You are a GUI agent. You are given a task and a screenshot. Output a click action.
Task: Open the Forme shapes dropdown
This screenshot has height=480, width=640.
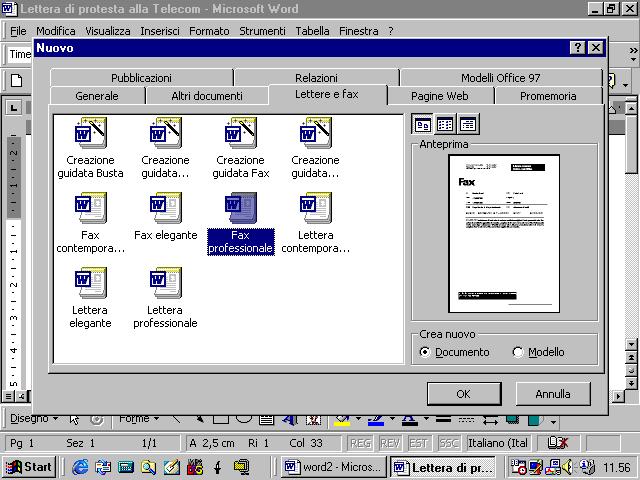point(139,418)
